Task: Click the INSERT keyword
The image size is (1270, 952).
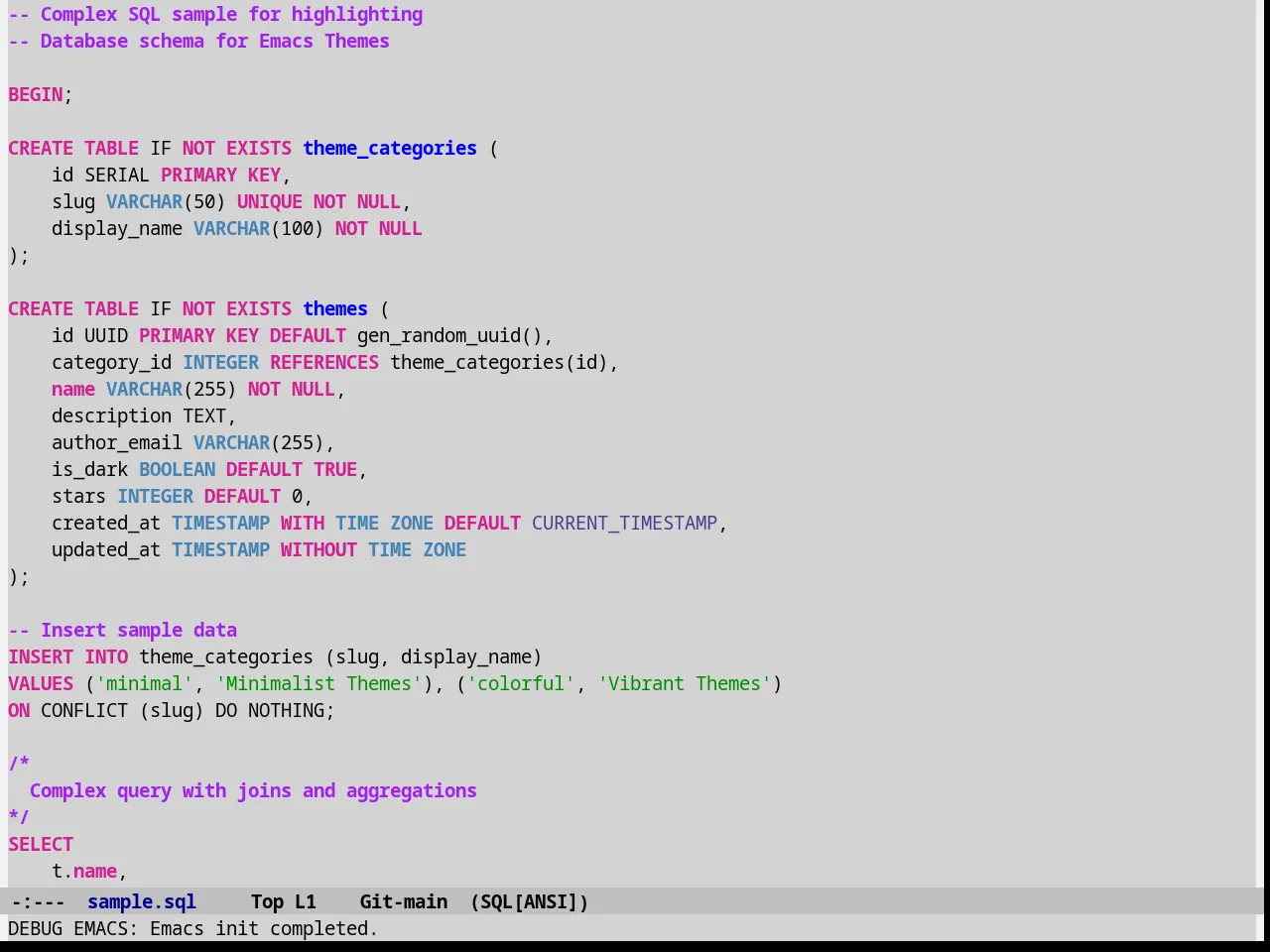Action: pos(41,656)
